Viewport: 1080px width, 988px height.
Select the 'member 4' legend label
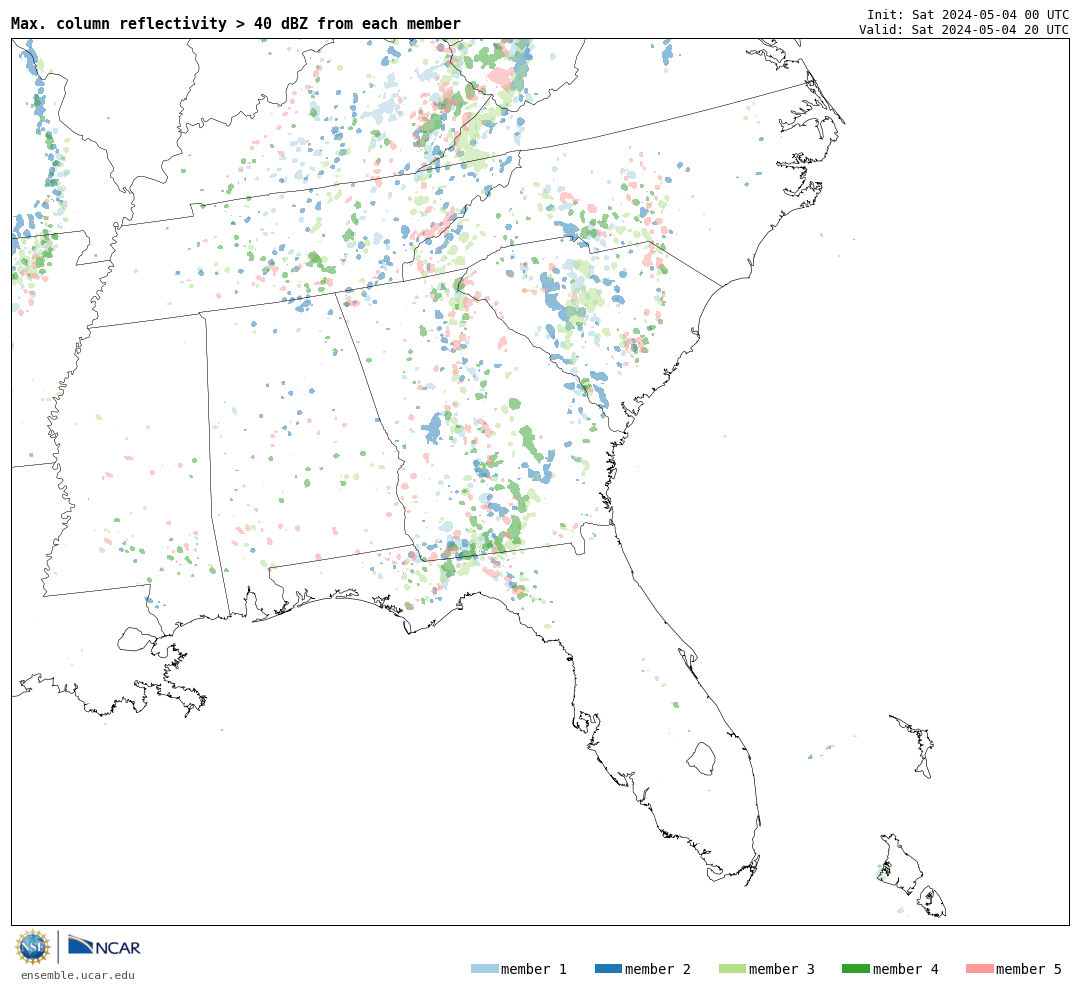[x=906, y=969]
